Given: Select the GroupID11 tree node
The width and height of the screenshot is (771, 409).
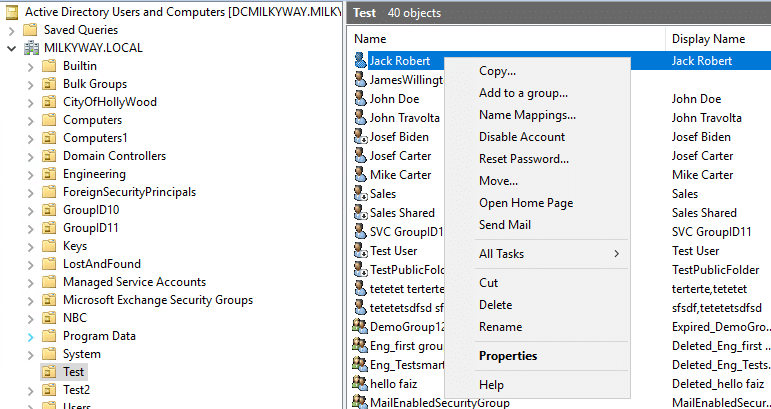Looking at the screenshot, I should coord(90,228).
